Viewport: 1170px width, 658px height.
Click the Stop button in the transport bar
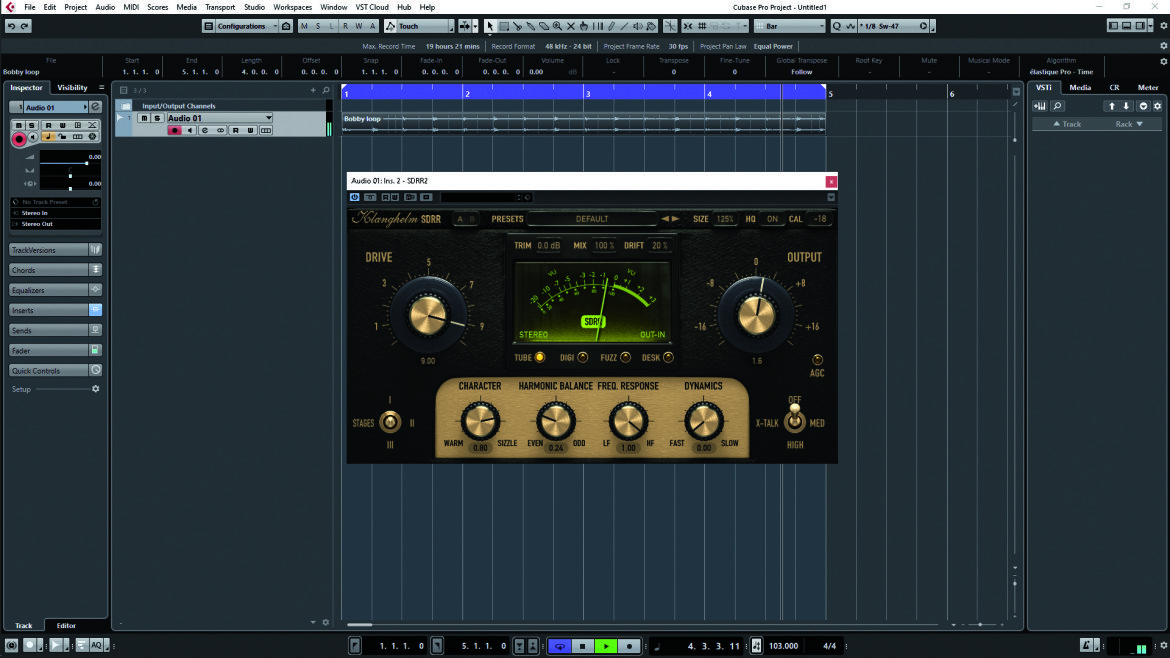pyautogui.click(x=583, y=646)
